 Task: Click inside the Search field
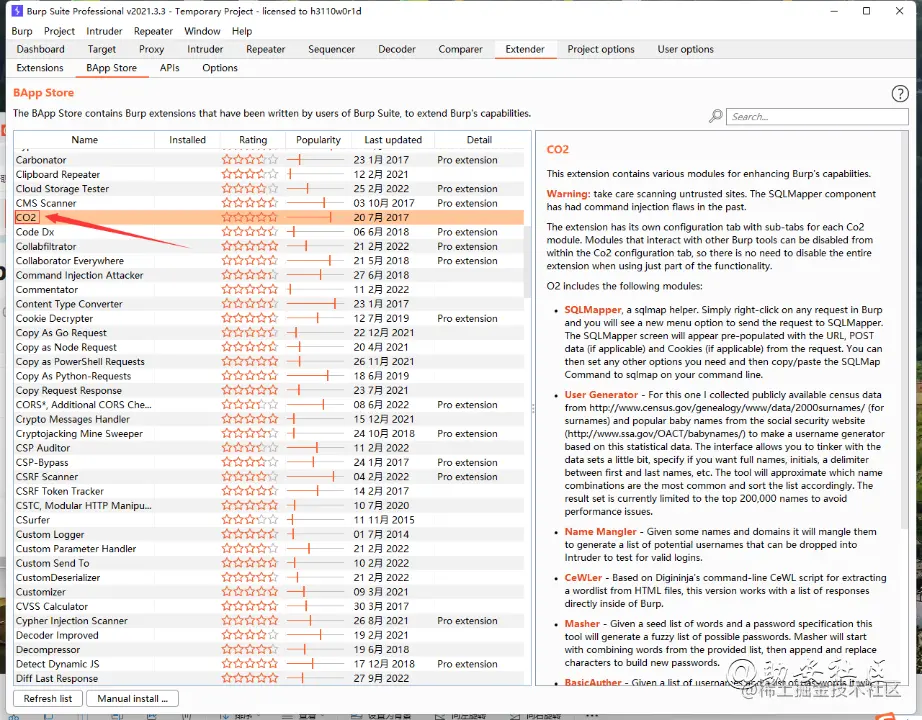[817, 116]
